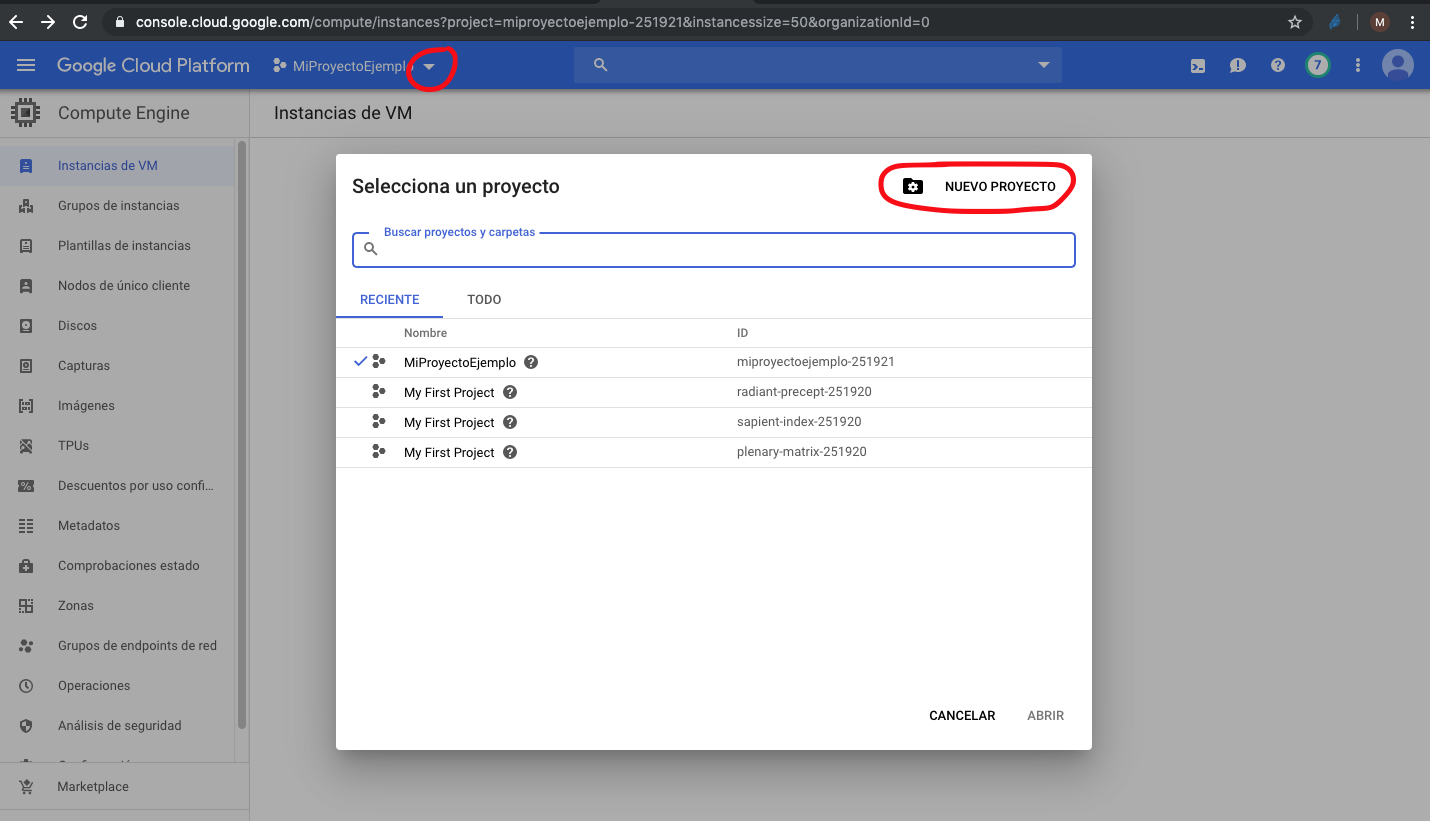
Task: Focus the top header search box
Action: pyautogui.click(x=818, y=65)
